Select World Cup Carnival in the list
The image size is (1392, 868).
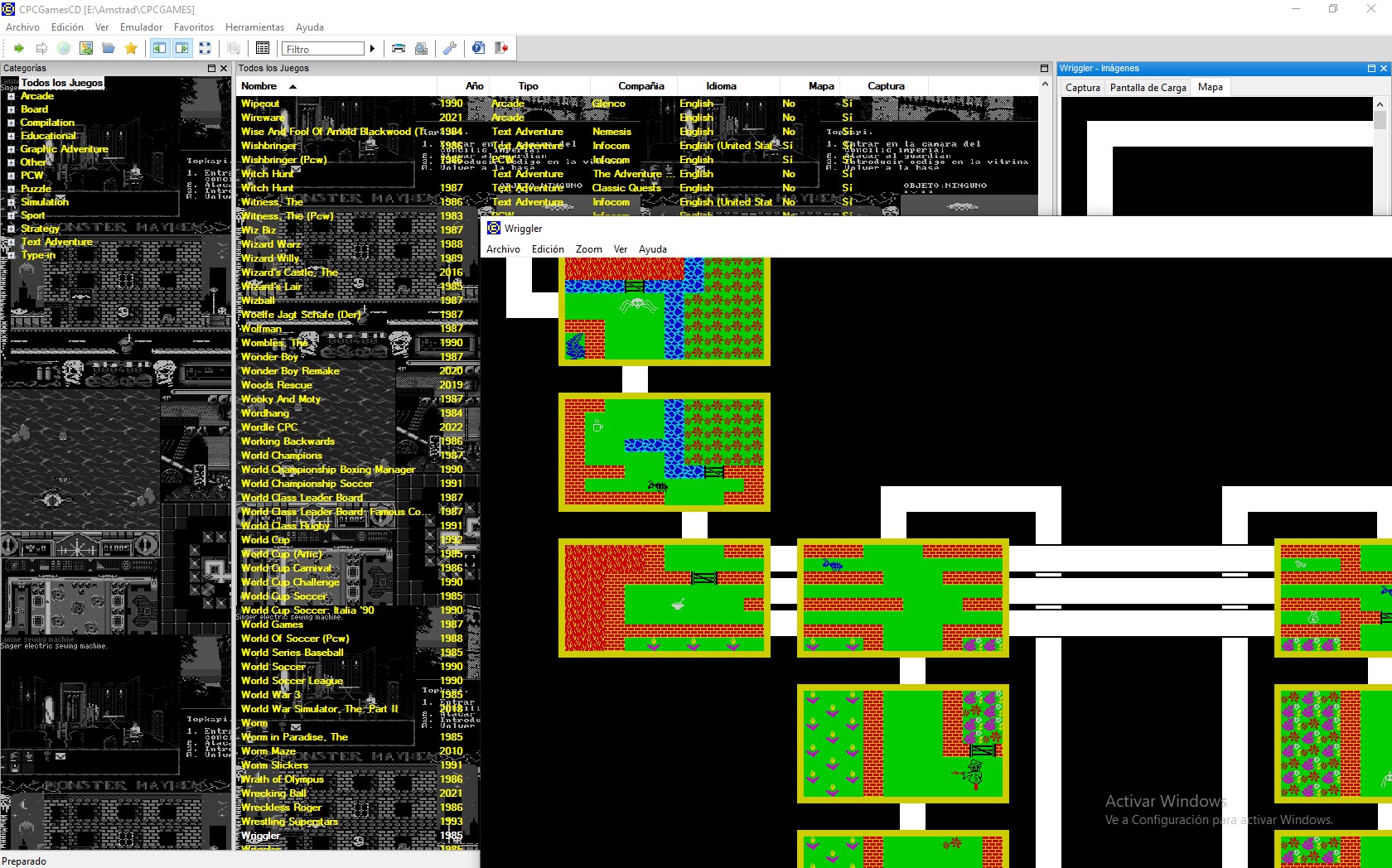pyautogui.click(x=286, y=568)
